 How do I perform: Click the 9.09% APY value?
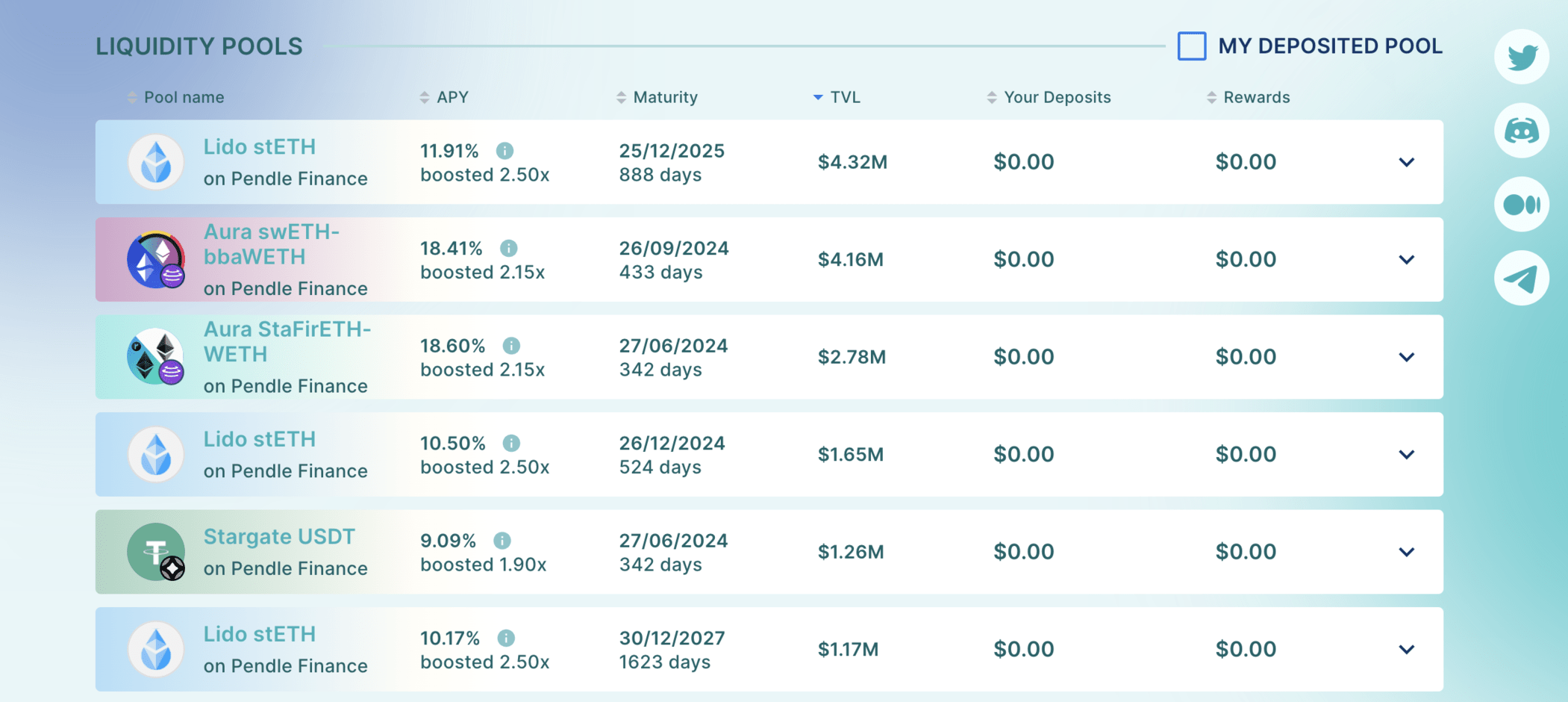(x=448, y=541)
